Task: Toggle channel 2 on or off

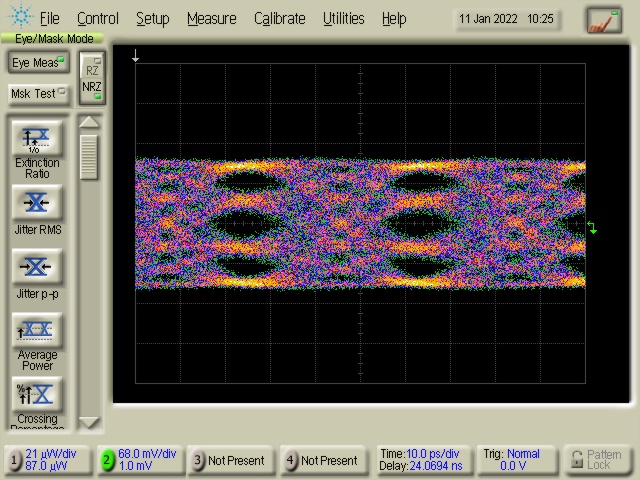Action: [107, 460]
